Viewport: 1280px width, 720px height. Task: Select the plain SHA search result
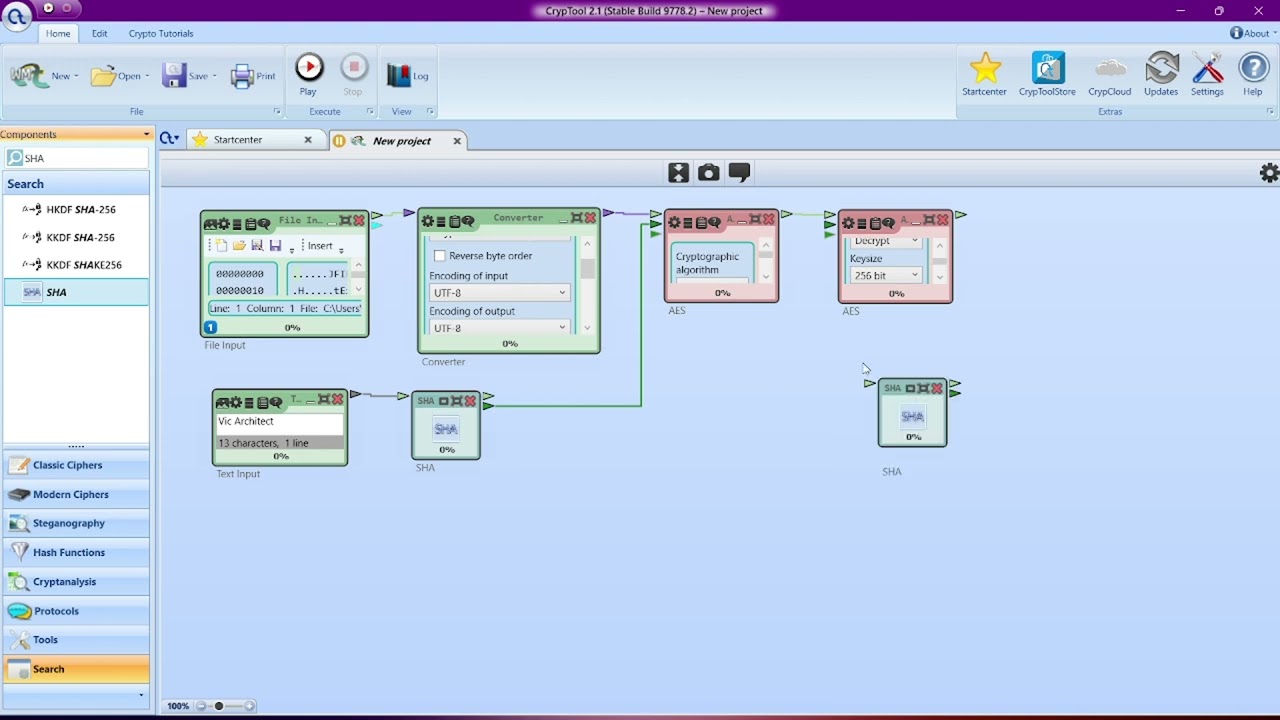coord(76,292)
